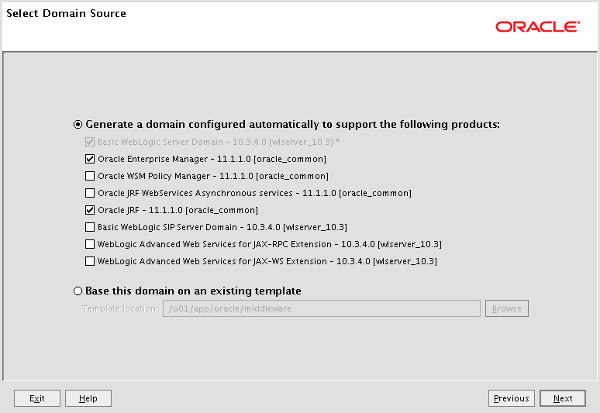Click the Oracle logo
This screenshot has width=600, height=413.
[x=537, y=27]
